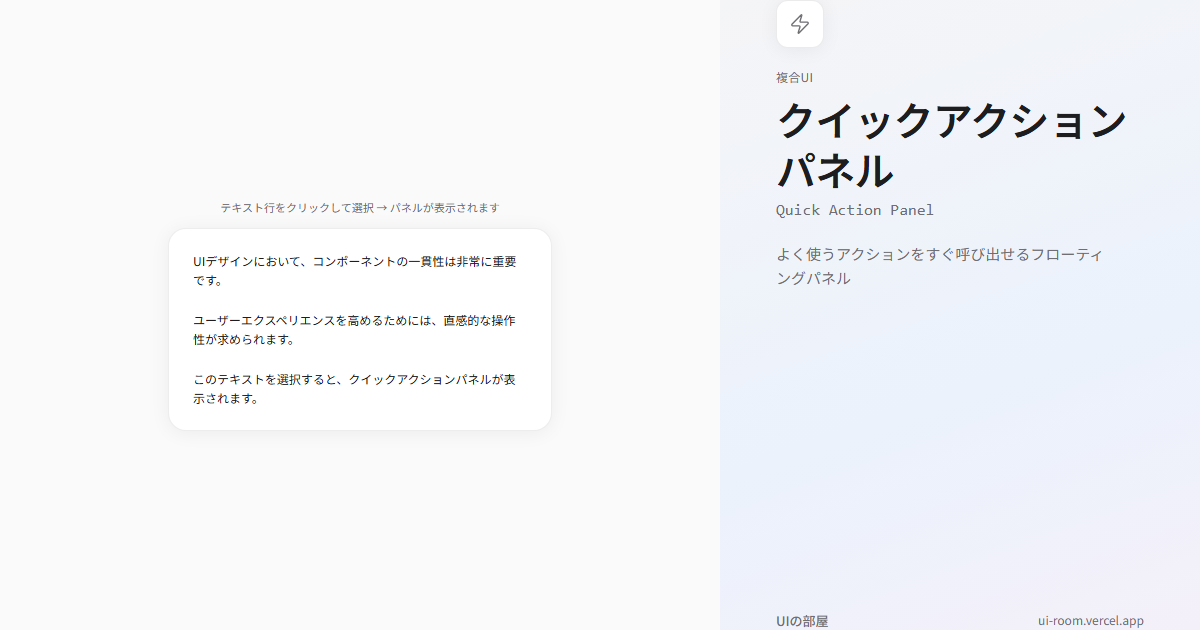This screenshot has width=1200, height=630.
Task: Select the line starting with UIデザインにおいて
Action: pyautogui.click(x=360, y=271)
